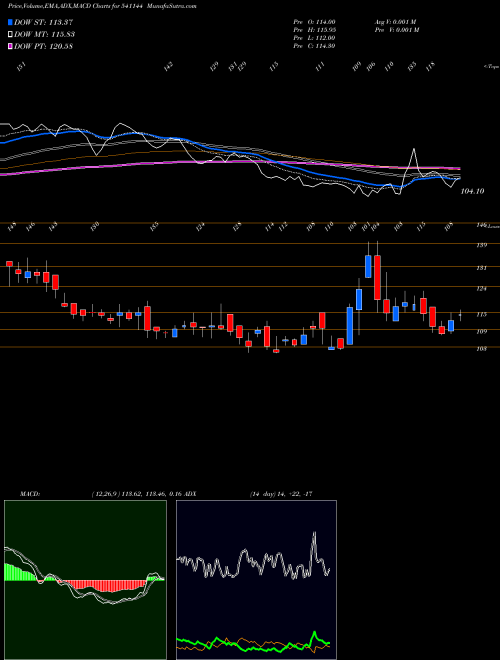Click the last small candlestick at right edge
Viewport: 500px width, 660px height.
pyautogui.click(x=460, y=315)
